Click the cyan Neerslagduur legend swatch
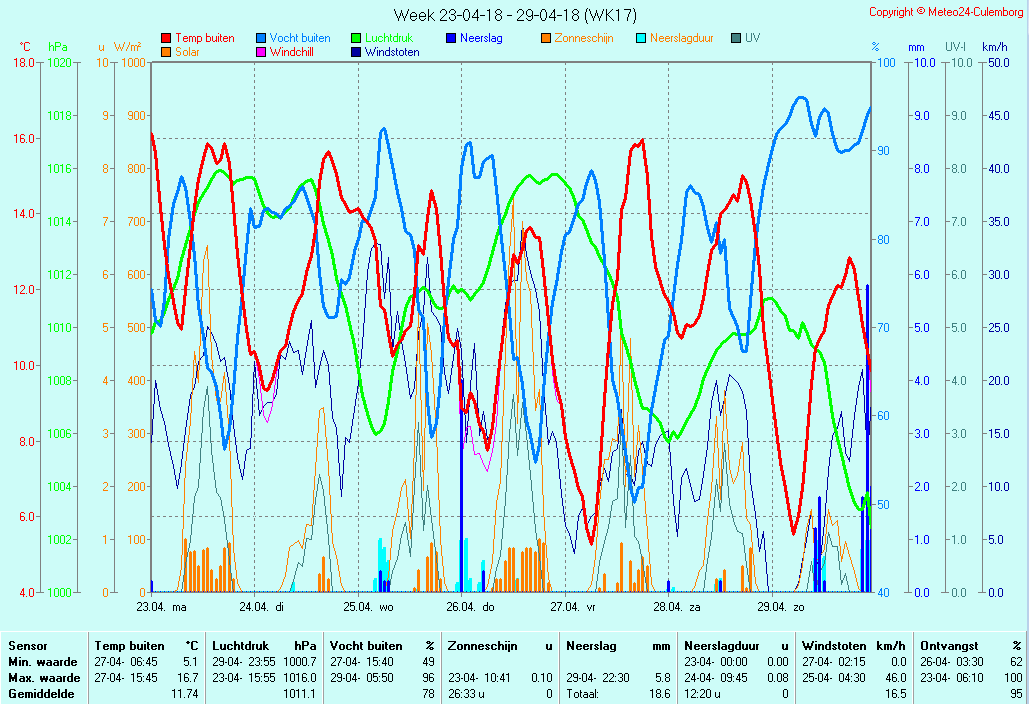Viewport: 1029px width, 704px height. coord(641,38)
